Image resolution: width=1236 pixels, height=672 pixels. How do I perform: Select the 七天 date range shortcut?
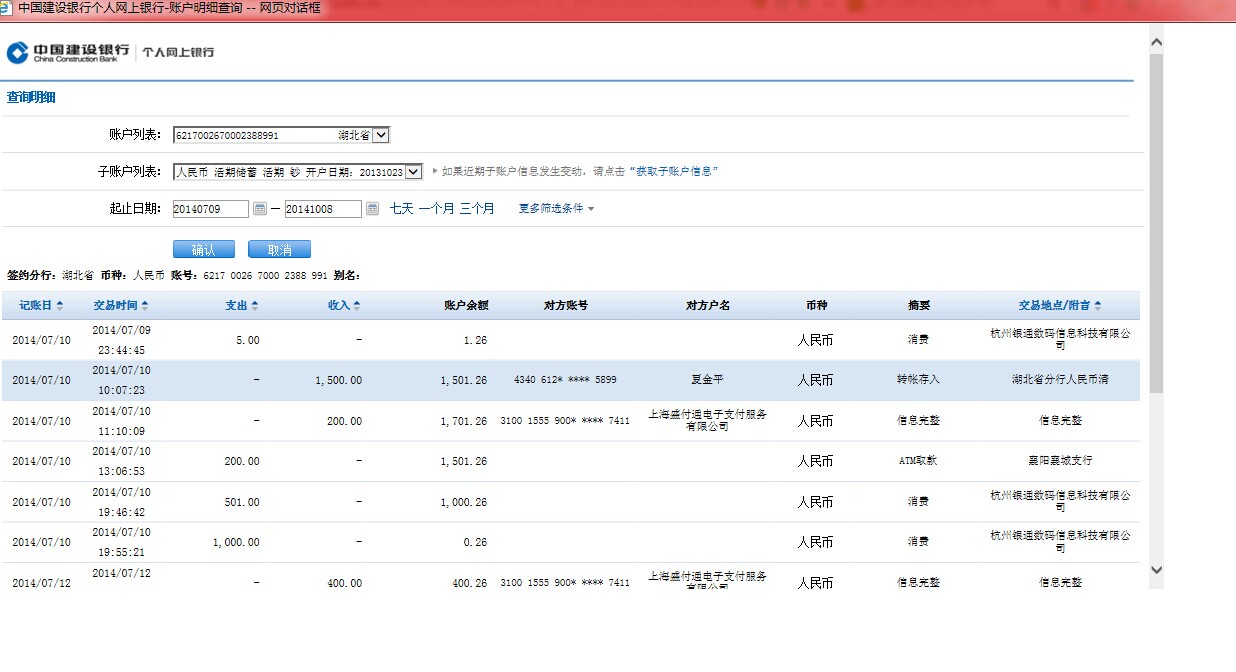point(401,209)
